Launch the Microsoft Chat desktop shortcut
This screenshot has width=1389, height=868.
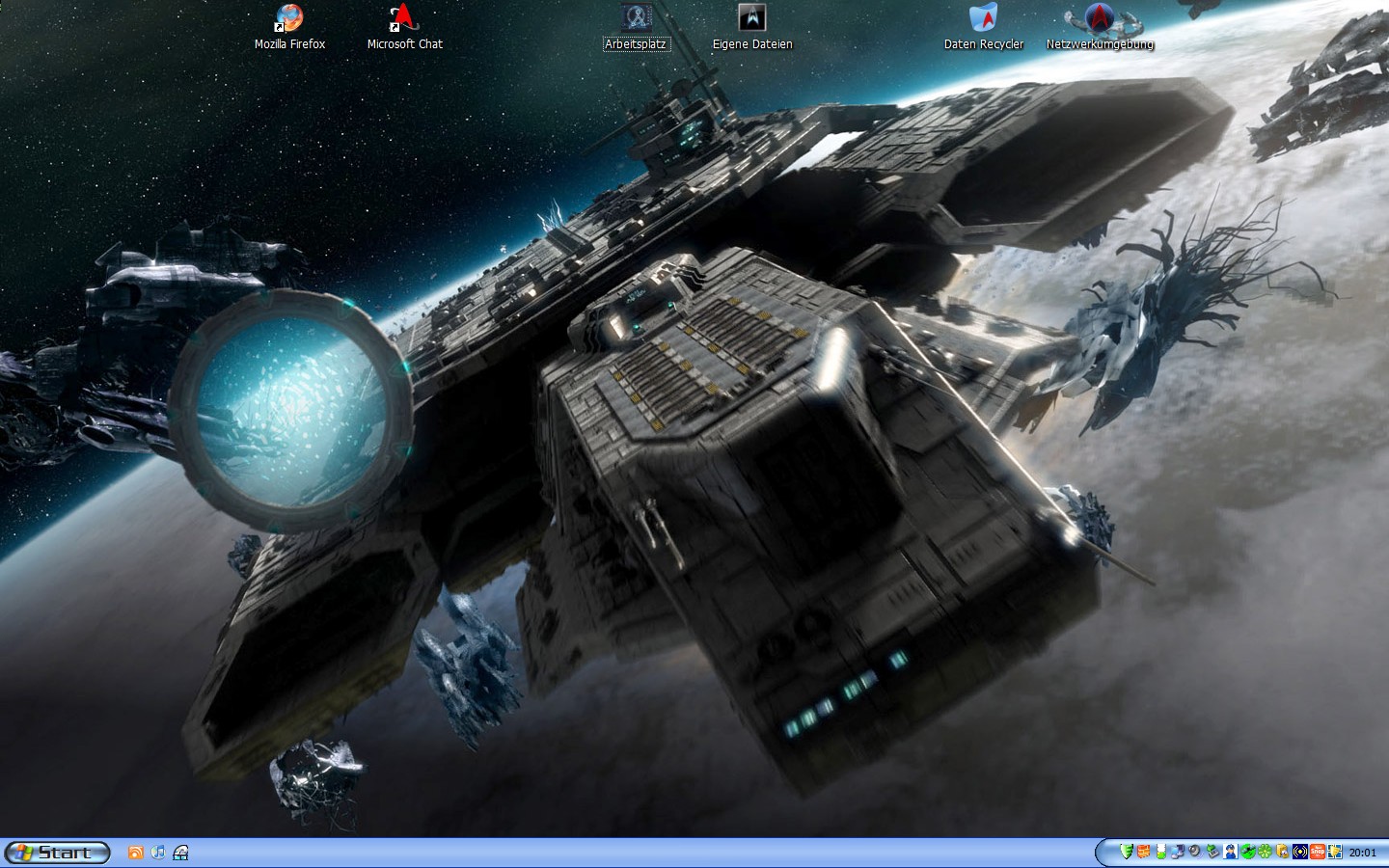click(x=404, y=19)
